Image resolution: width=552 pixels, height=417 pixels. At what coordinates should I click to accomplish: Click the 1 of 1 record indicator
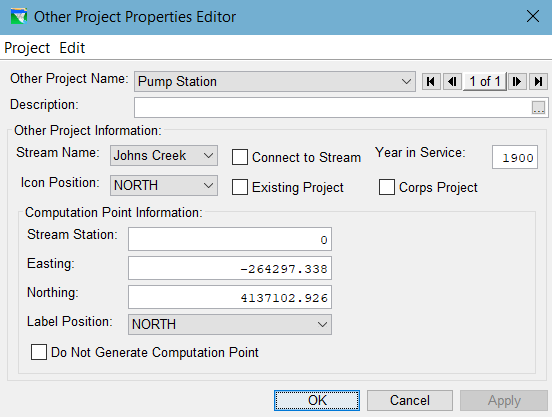pos(485,82)
